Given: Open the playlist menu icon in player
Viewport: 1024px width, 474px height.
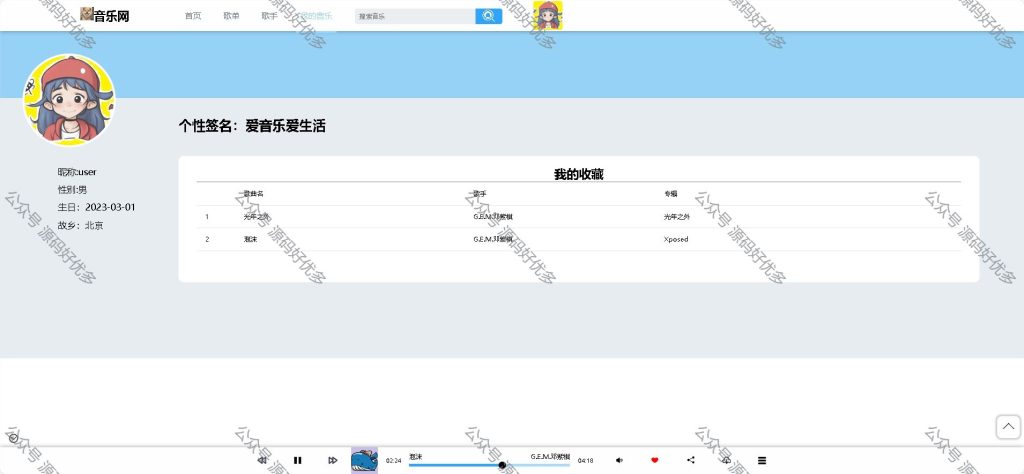Looking at the screenshot, I should coord(761,460).
